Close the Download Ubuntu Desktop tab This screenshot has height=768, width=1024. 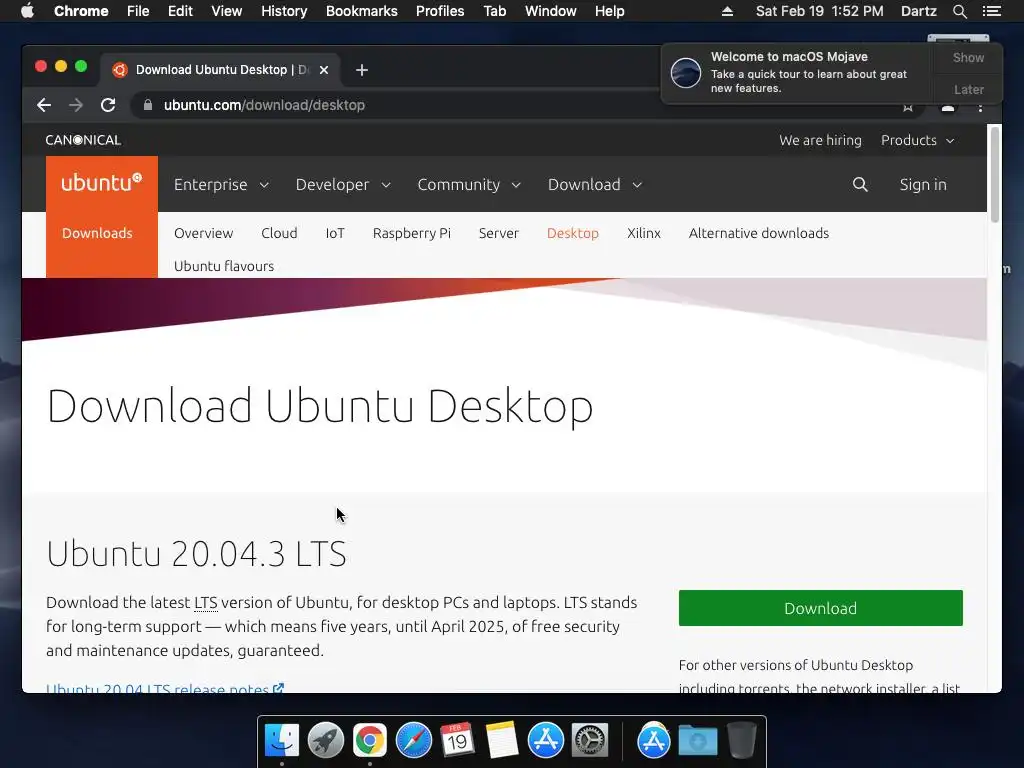click(324, 70)
